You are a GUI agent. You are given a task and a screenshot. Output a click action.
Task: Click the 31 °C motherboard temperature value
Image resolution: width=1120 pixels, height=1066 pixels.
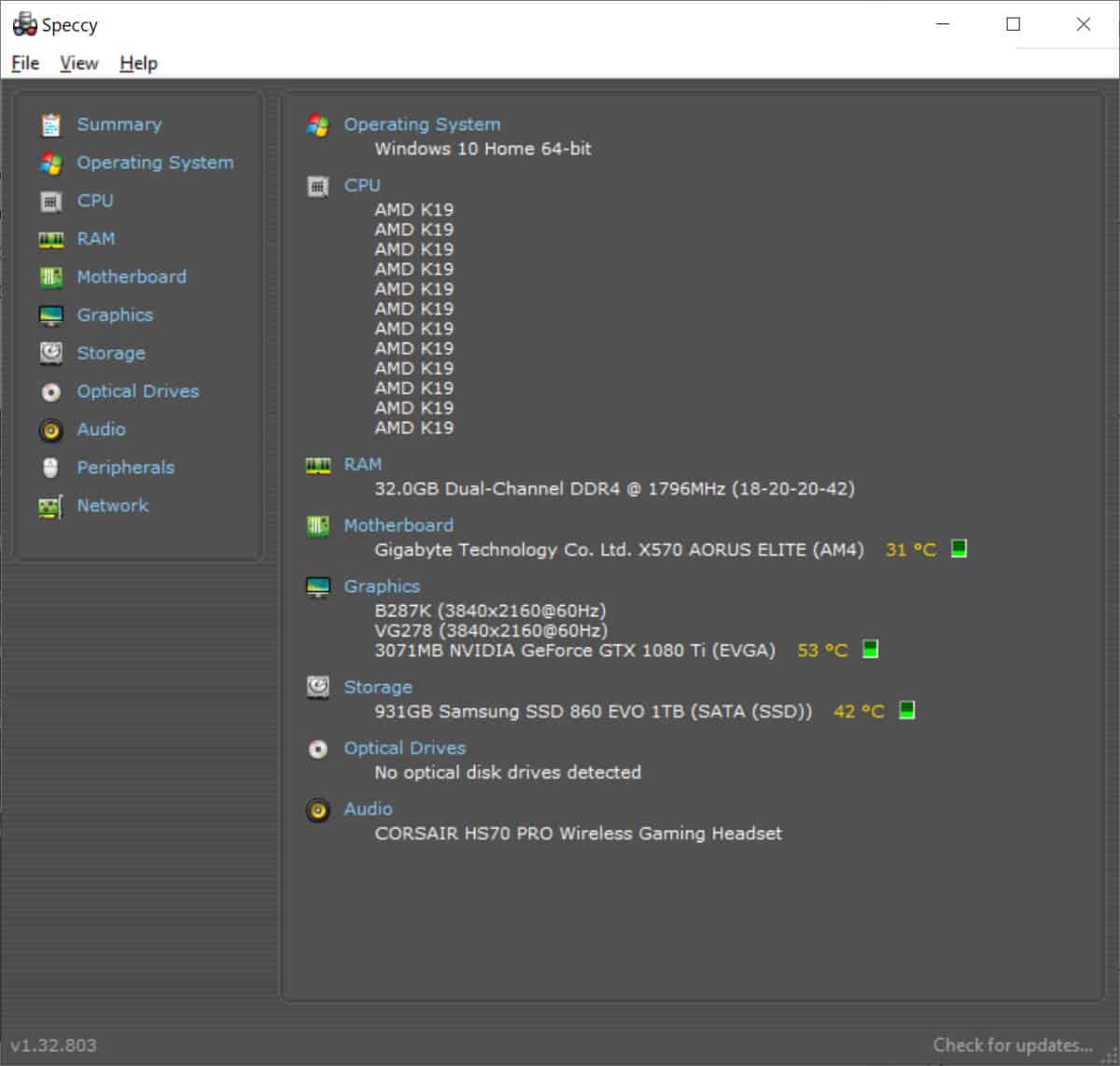point(911,550)
